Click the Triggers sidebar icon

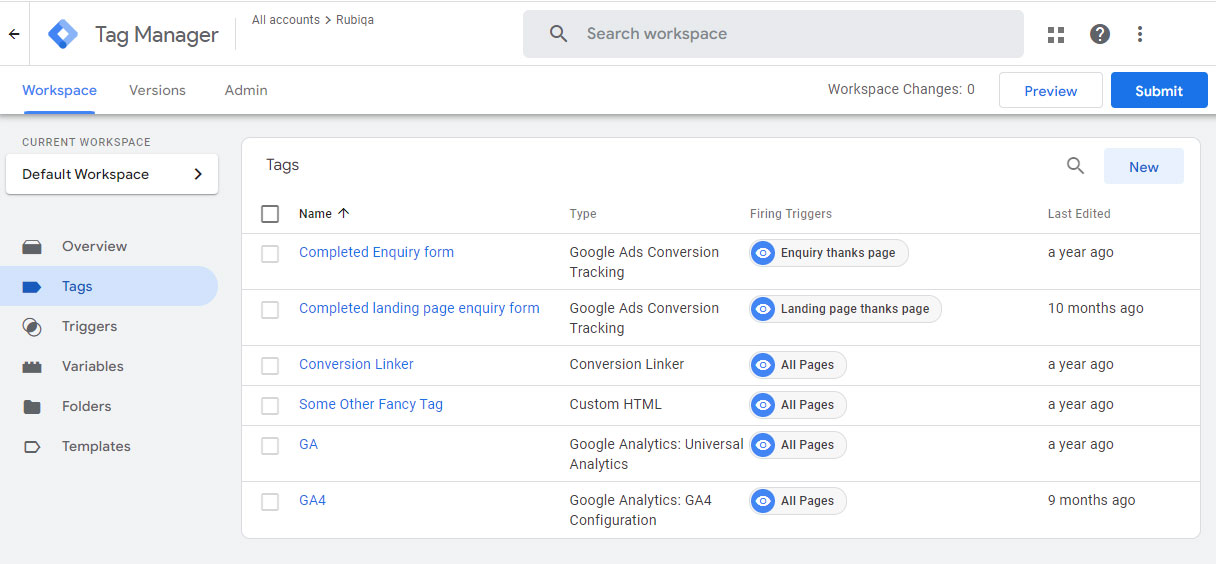click(x=32, y=327)
